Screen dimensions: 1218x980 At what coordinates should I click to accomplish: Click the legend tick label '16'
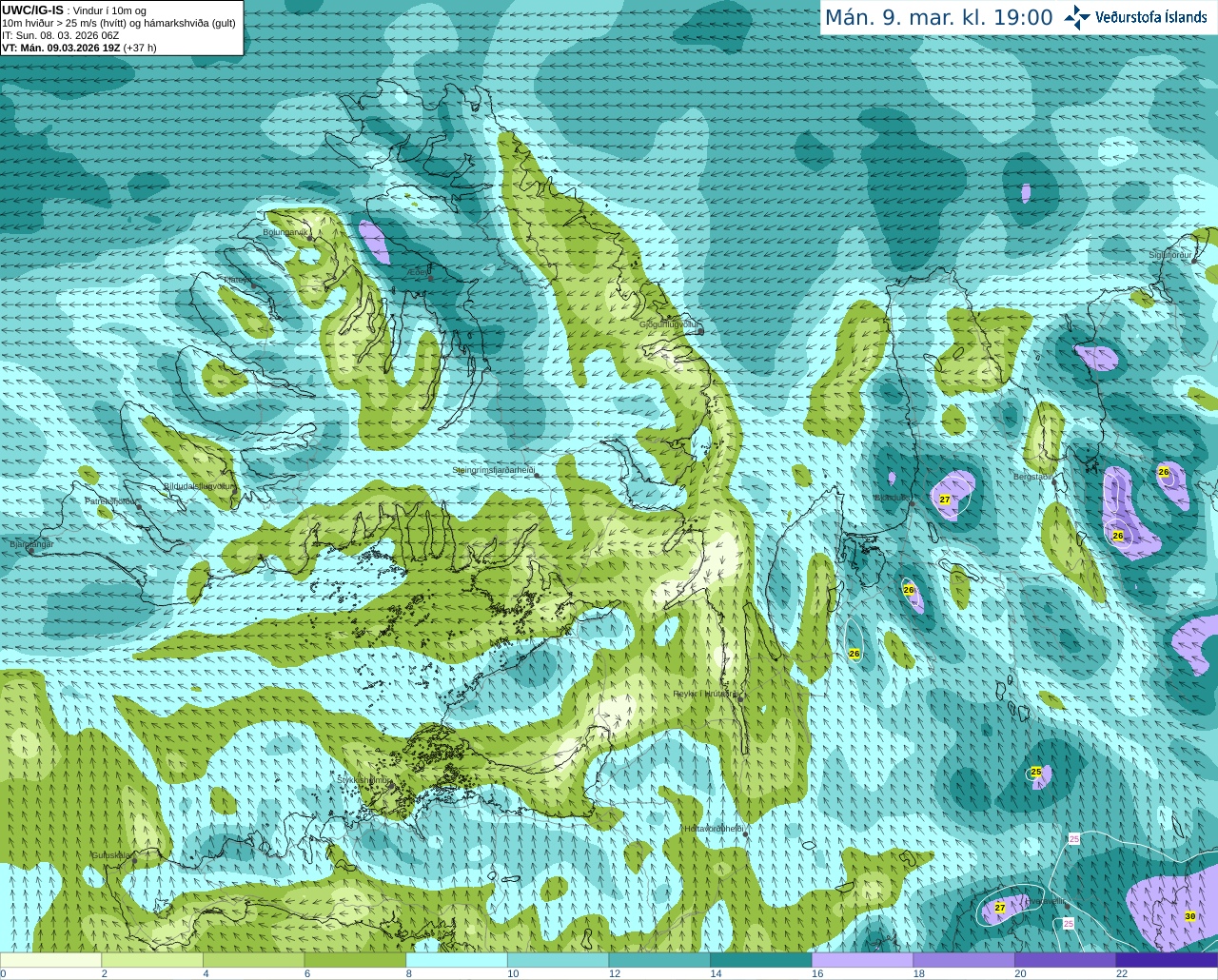(x=817, y=973)
